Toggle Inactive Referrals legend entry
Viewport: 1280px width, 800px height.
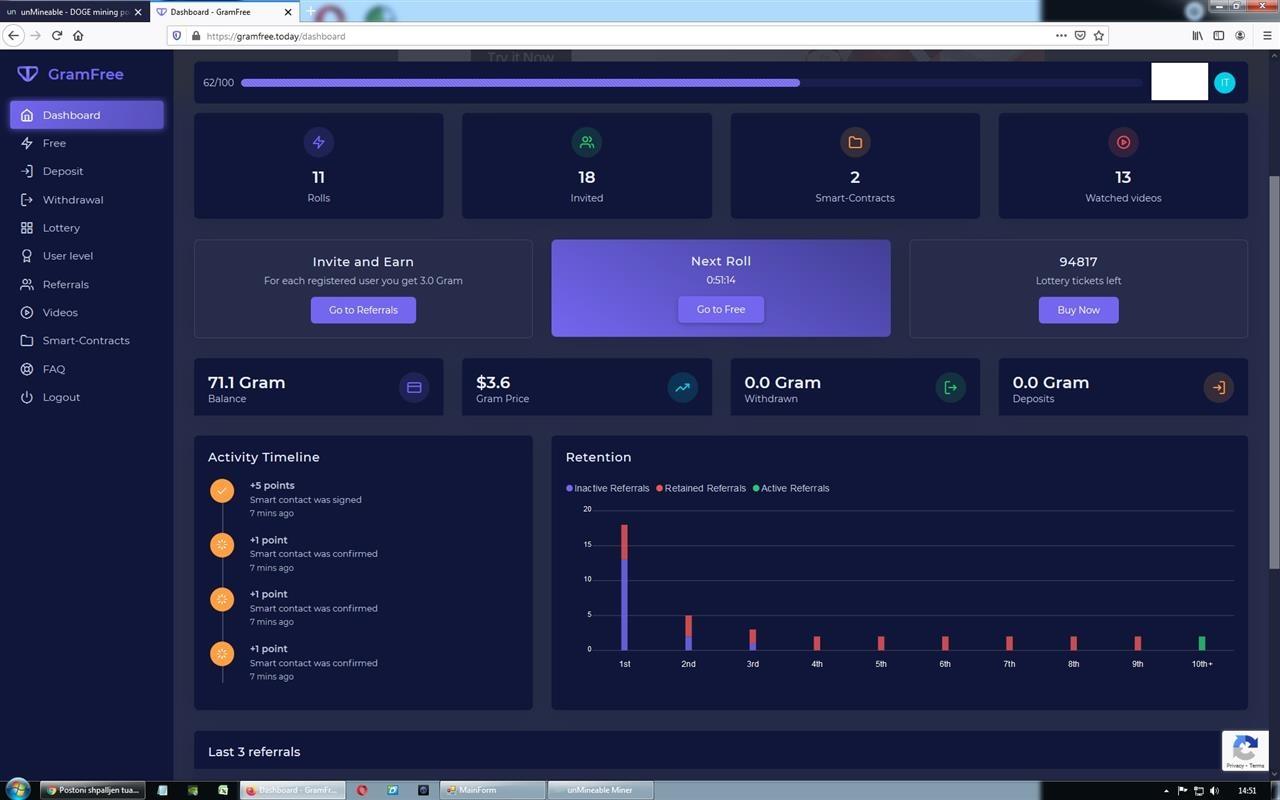coord(608,488)
